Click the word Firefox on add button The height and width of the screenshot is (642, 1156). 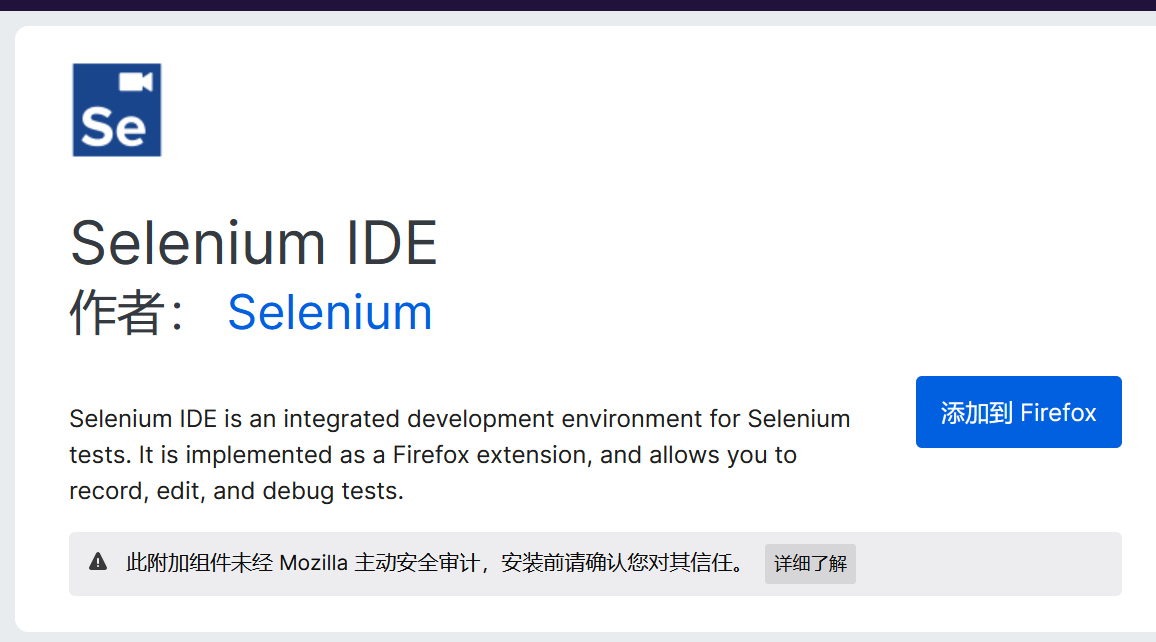tap(1058, 412)
